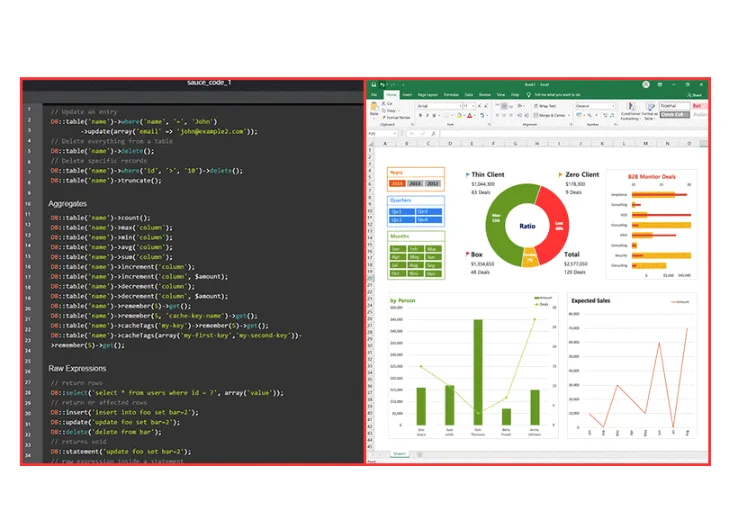Viewport: 752px width, 529px height.
Task: Open the font name dropdown showing Arial
Action: [x=437, y=106]
